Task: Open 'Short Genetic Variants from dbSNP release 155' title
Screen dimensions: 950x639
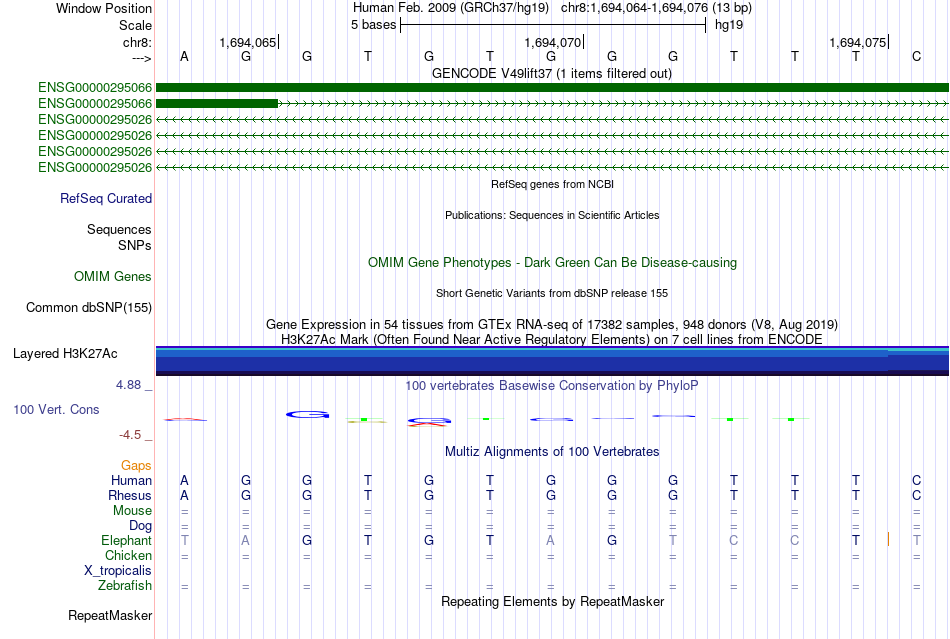Action: point(552,293)
